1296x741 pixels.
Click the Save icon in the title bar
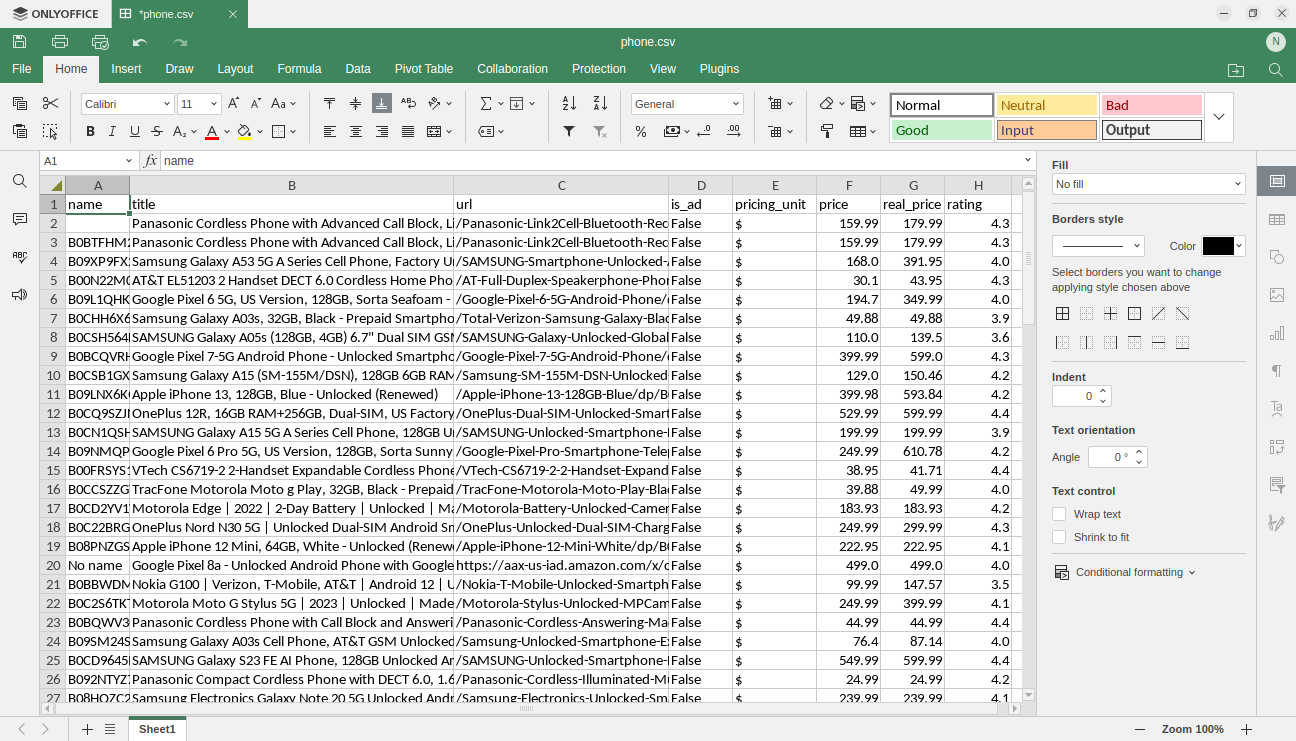19,42
